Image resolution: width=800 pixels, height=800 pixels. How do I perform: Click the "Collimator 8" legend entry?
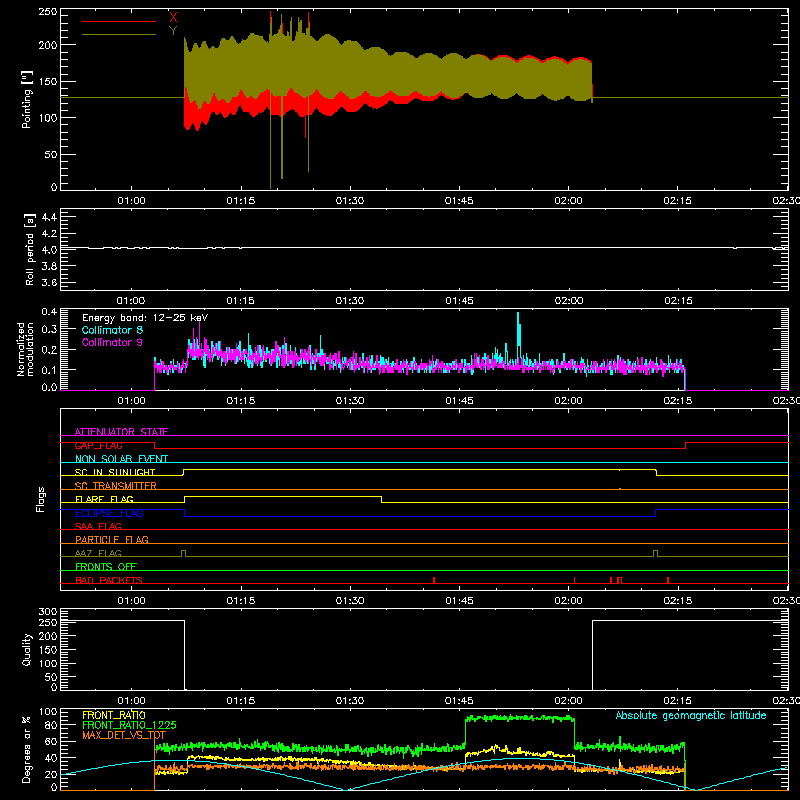click(112, 330)
